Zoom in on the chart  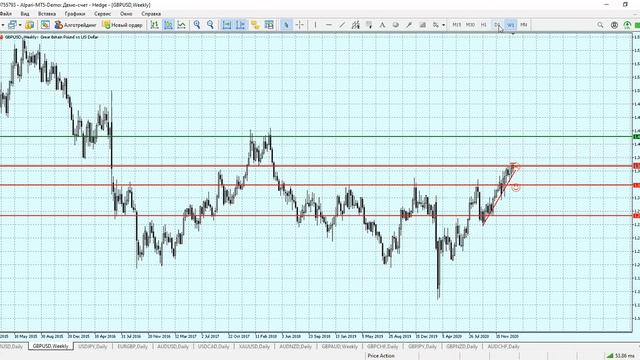(x=197, y=25)
